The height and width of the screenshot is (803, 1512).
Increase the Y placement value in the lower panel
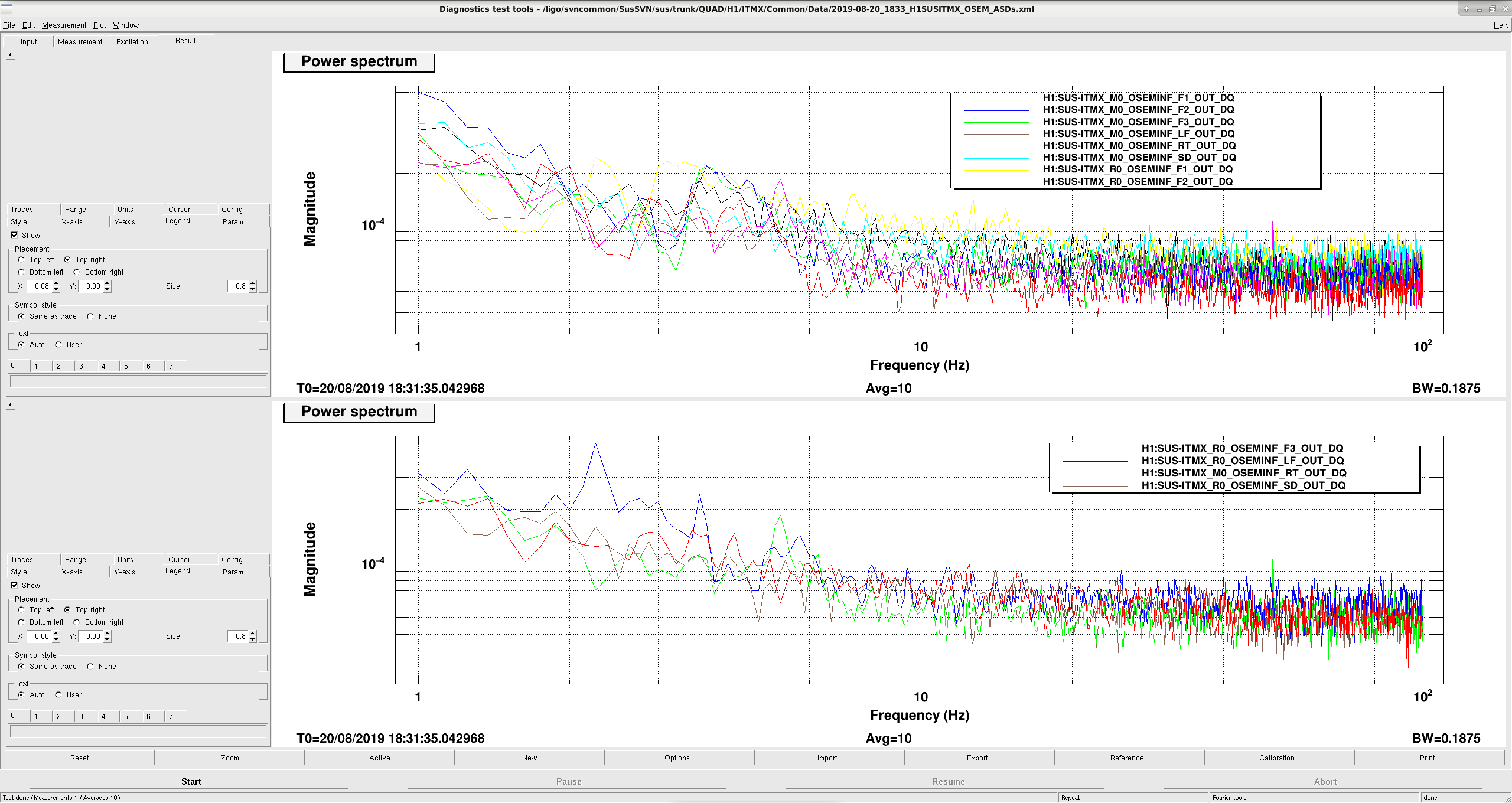[107, 634]
